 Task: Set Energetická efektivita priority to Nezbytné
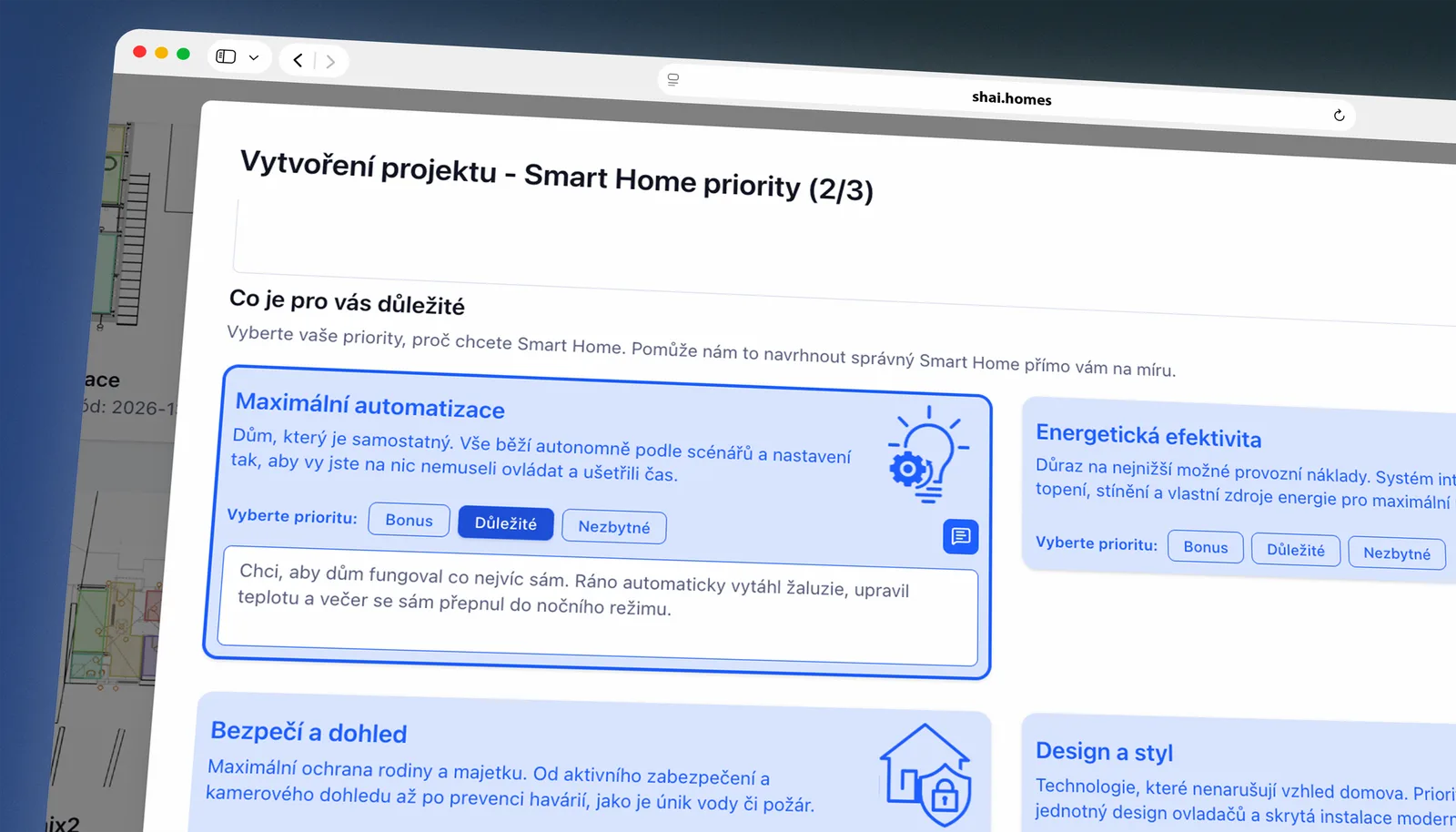pyautogui.click(x=1397, y=553)
